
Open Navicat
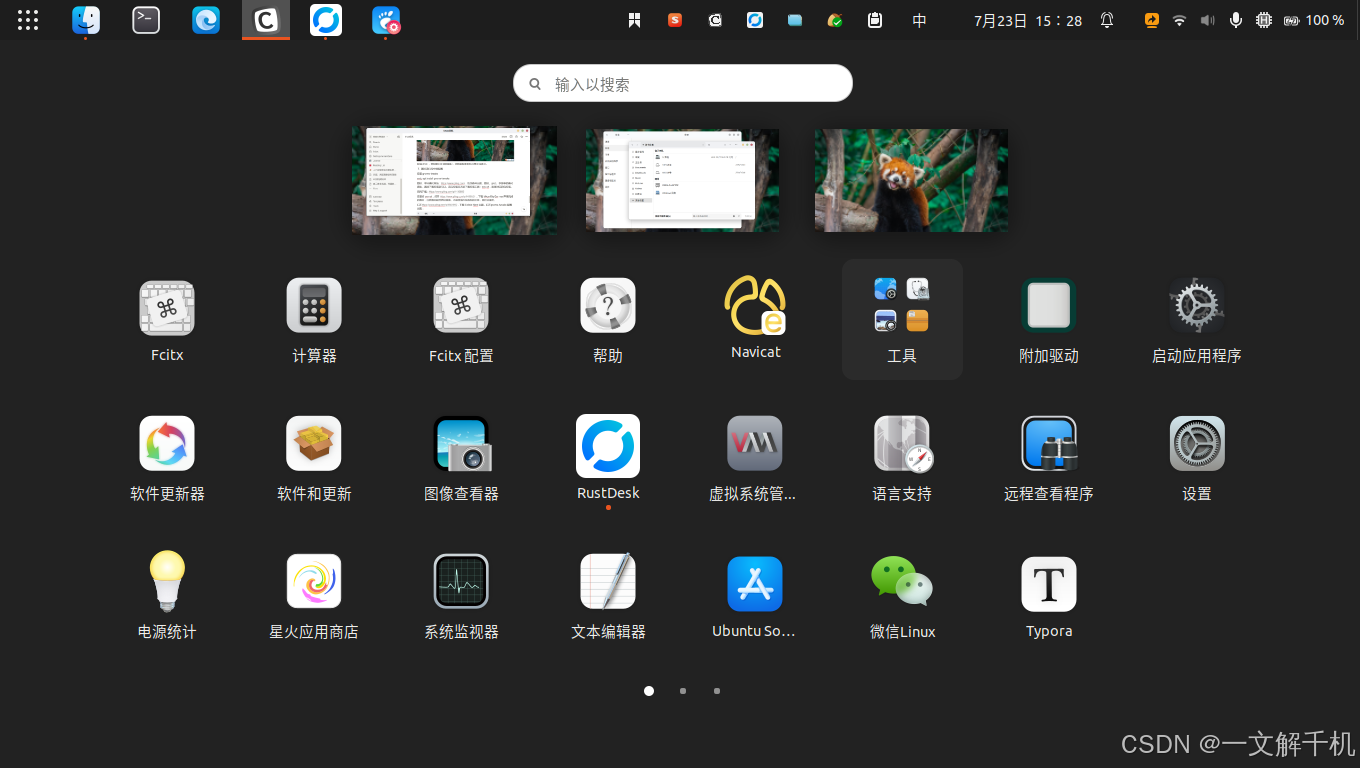755,318
